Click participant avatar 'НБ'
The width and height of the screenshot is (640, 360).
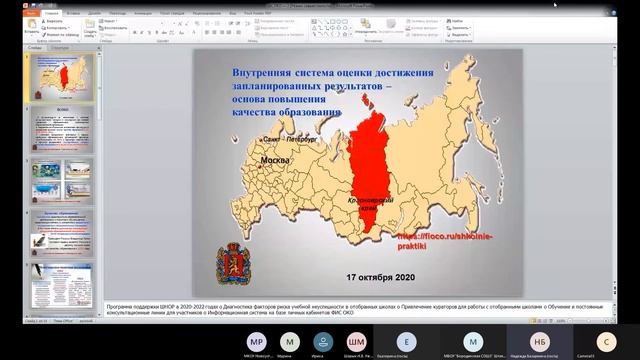[540, 342]
